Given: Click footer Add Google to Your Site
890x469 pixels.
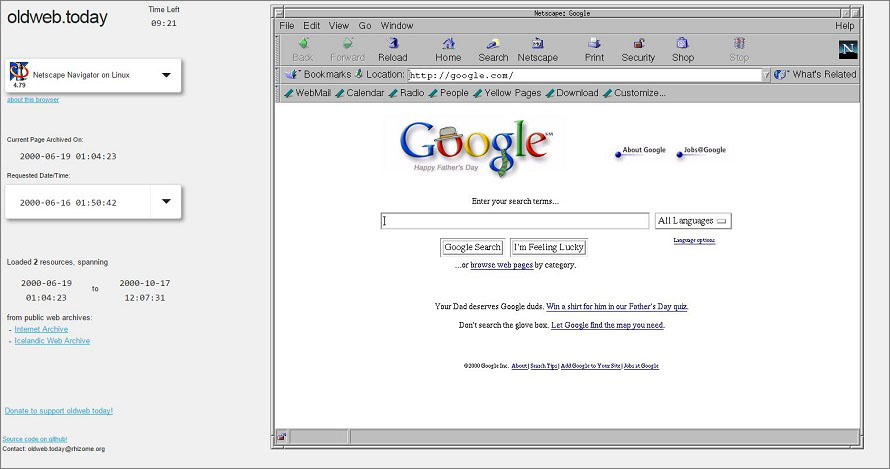Looking at the screenshot, I should click(x=590, y=366).
